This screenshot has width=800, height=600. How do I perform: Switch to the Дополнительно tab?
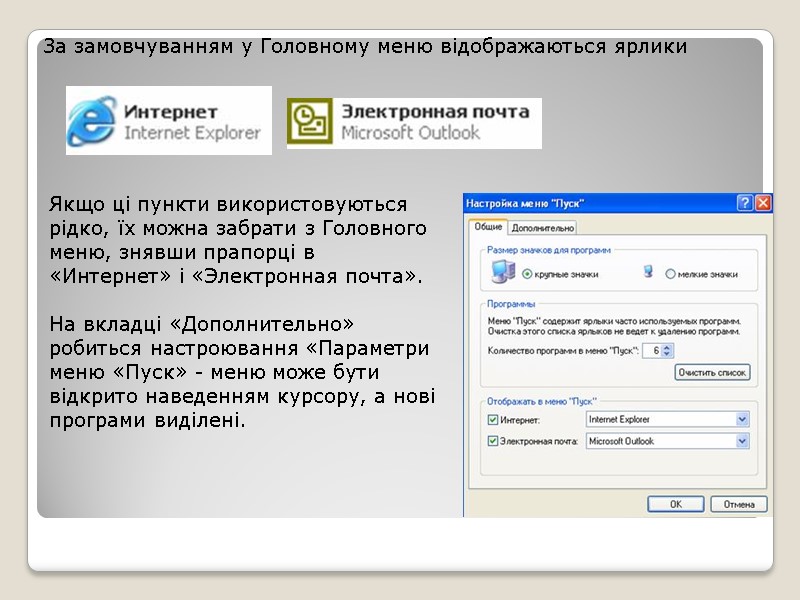542,228
